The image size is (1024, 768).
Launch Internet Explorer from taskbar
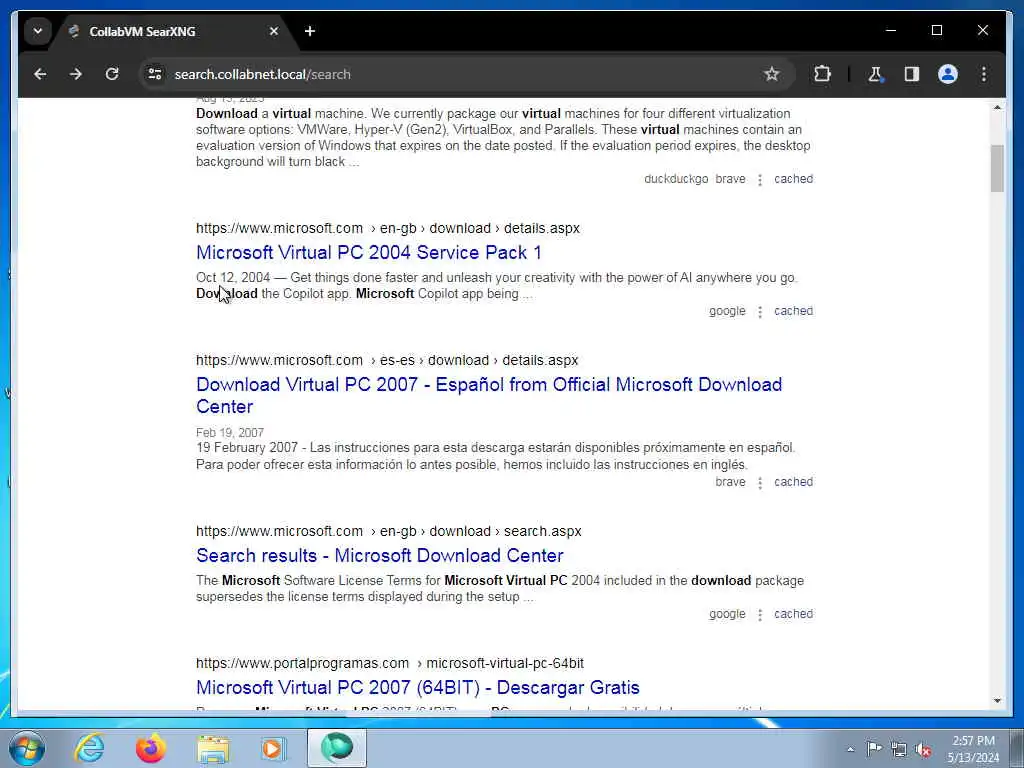(89, 748)
